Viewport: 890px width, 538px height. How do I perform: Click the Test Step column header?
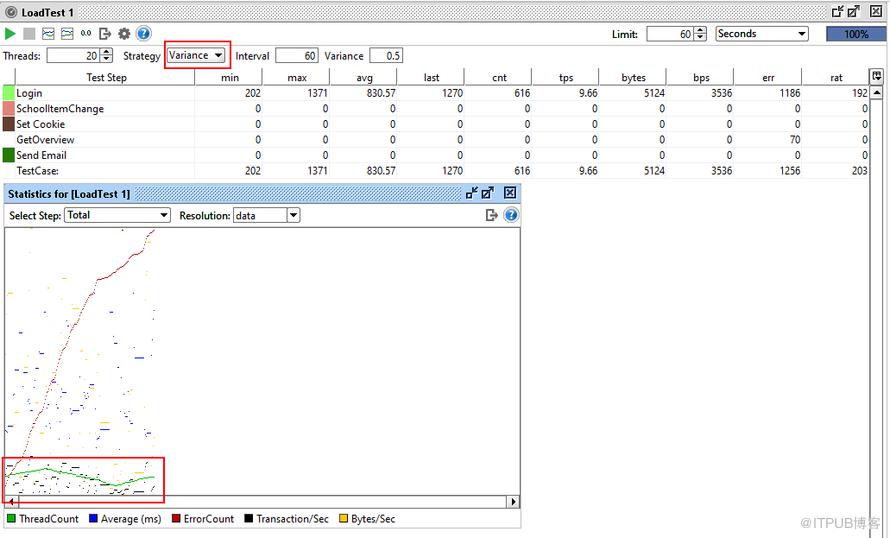(x=106, y=77)
